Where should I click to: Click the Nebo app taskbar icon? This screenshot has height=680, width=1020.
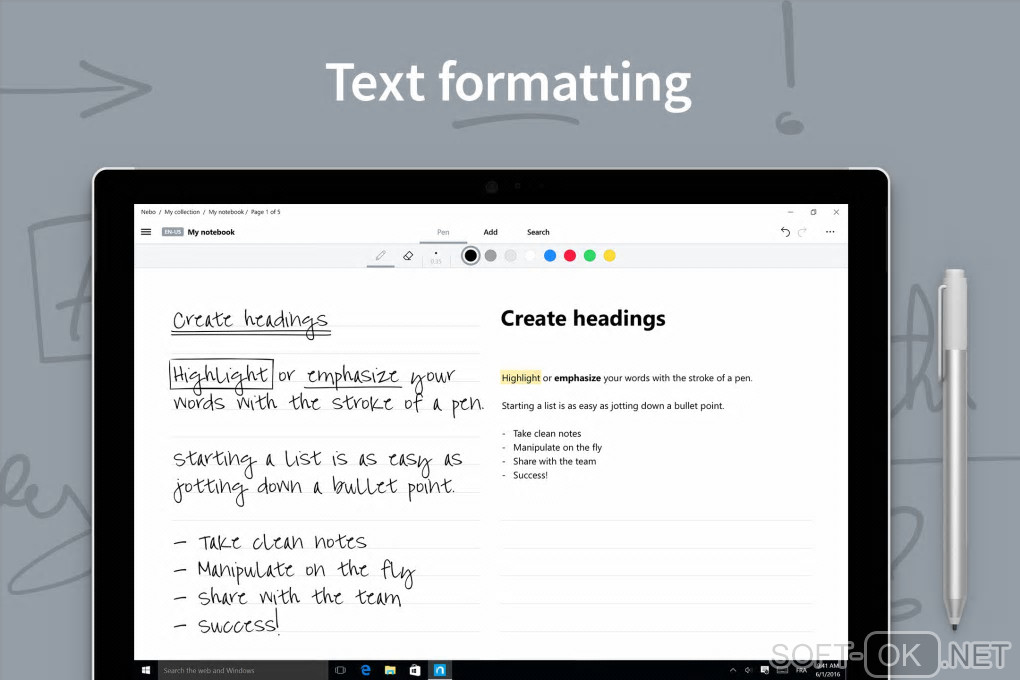[x=440, y=670]
